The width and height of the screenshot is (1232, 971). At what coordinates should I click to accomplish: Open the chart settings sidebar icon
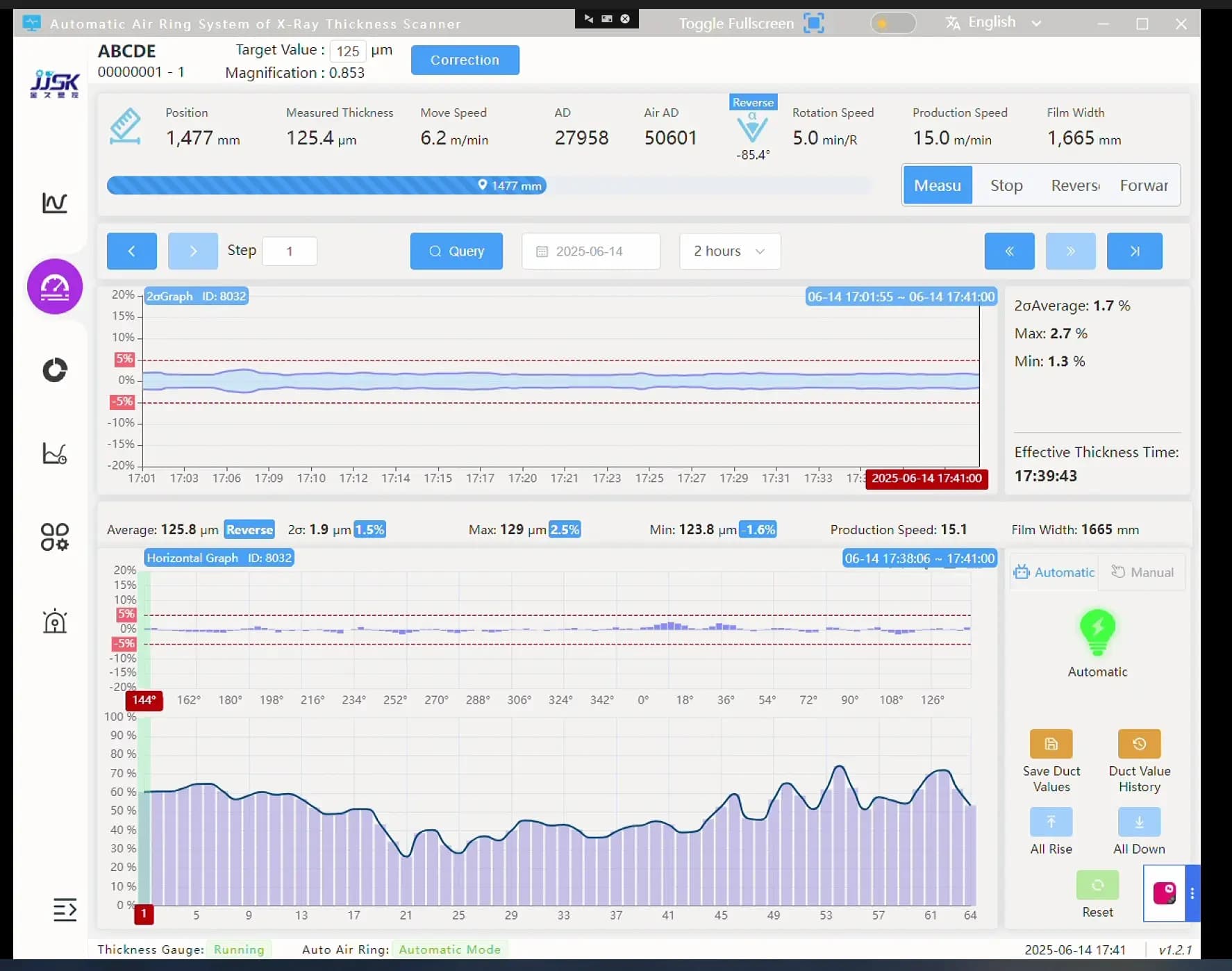coord(55,454)
